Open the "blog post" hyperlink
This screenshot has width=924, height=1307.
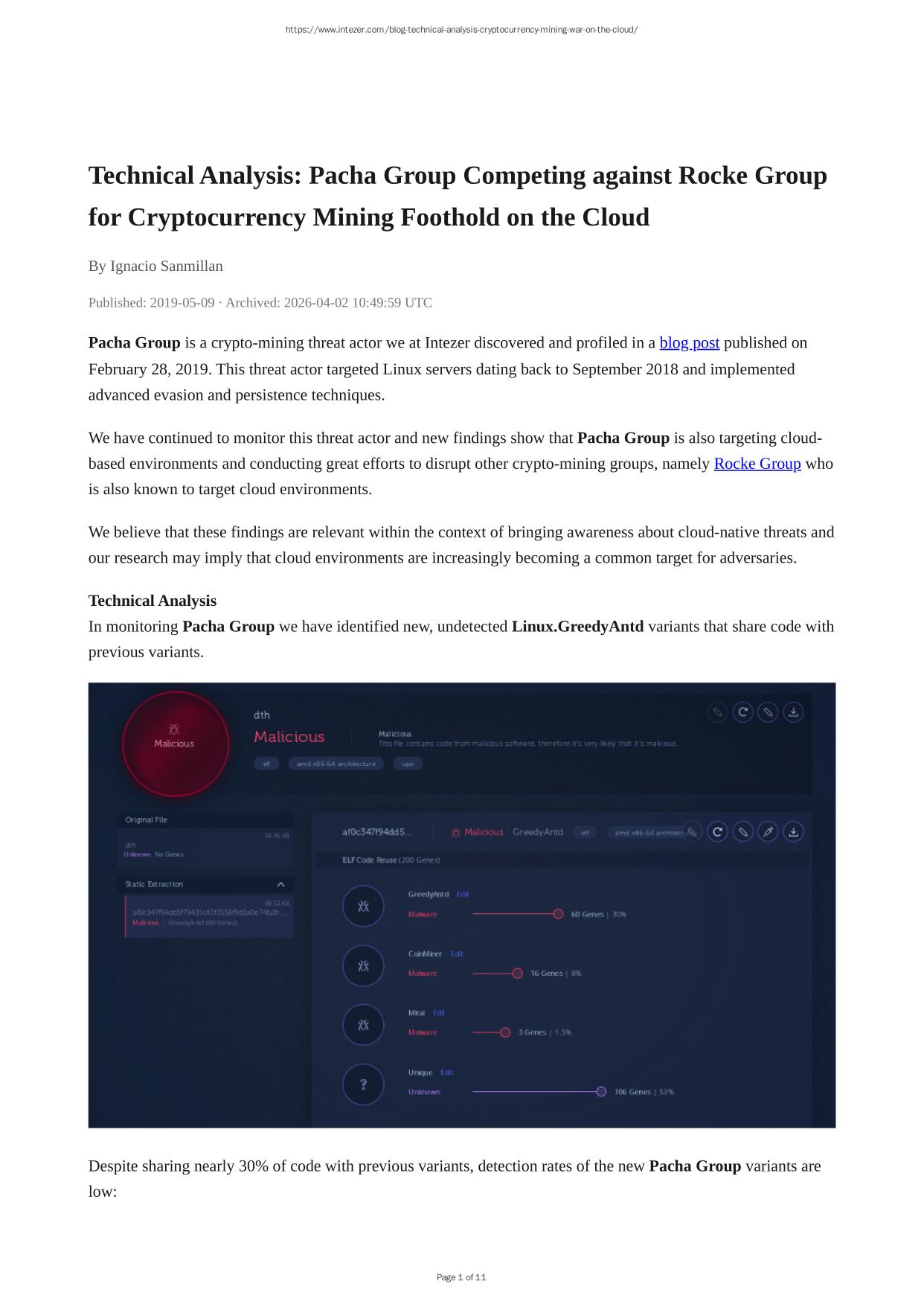[x=689, y=342]
